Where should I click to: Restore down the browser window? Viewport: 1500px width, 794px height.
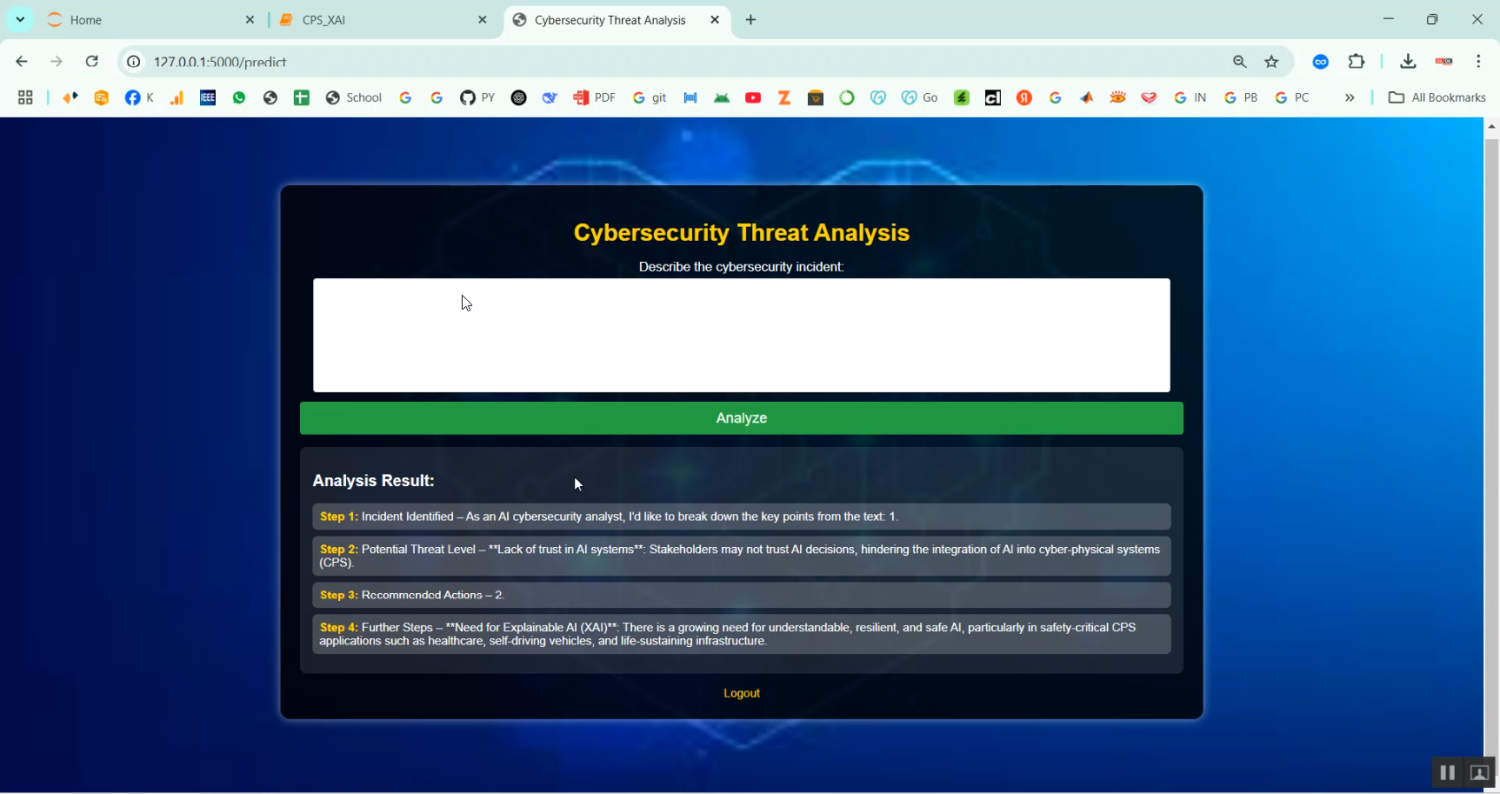(x=1432, y=19)
